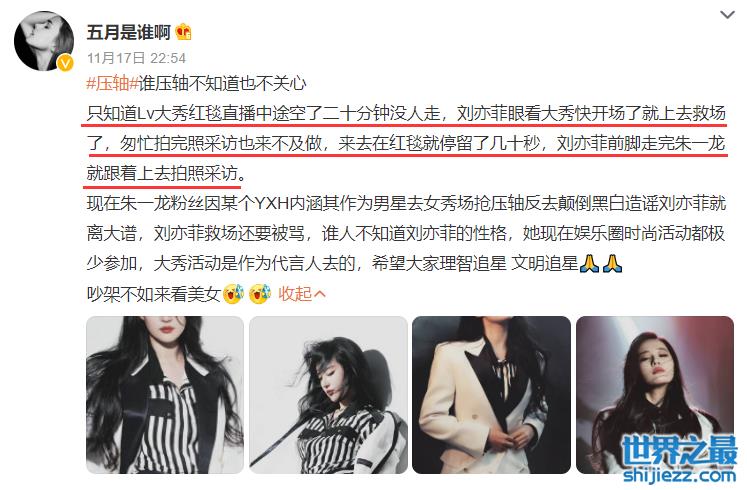Click the up caret next to 收起

[x=320, y=294]
